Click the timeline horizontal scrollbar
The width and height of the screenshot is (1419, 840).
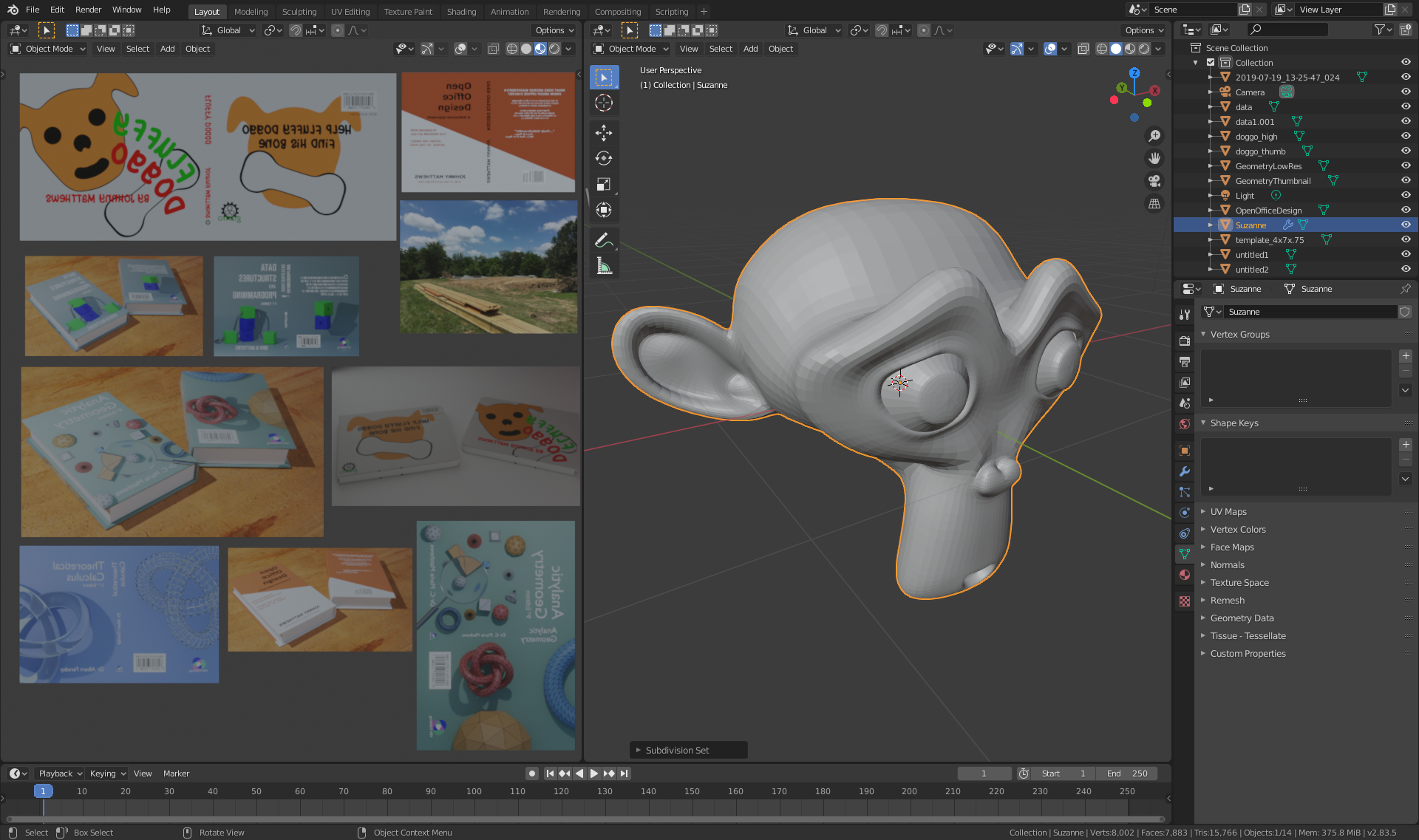(x=585, y=819)
